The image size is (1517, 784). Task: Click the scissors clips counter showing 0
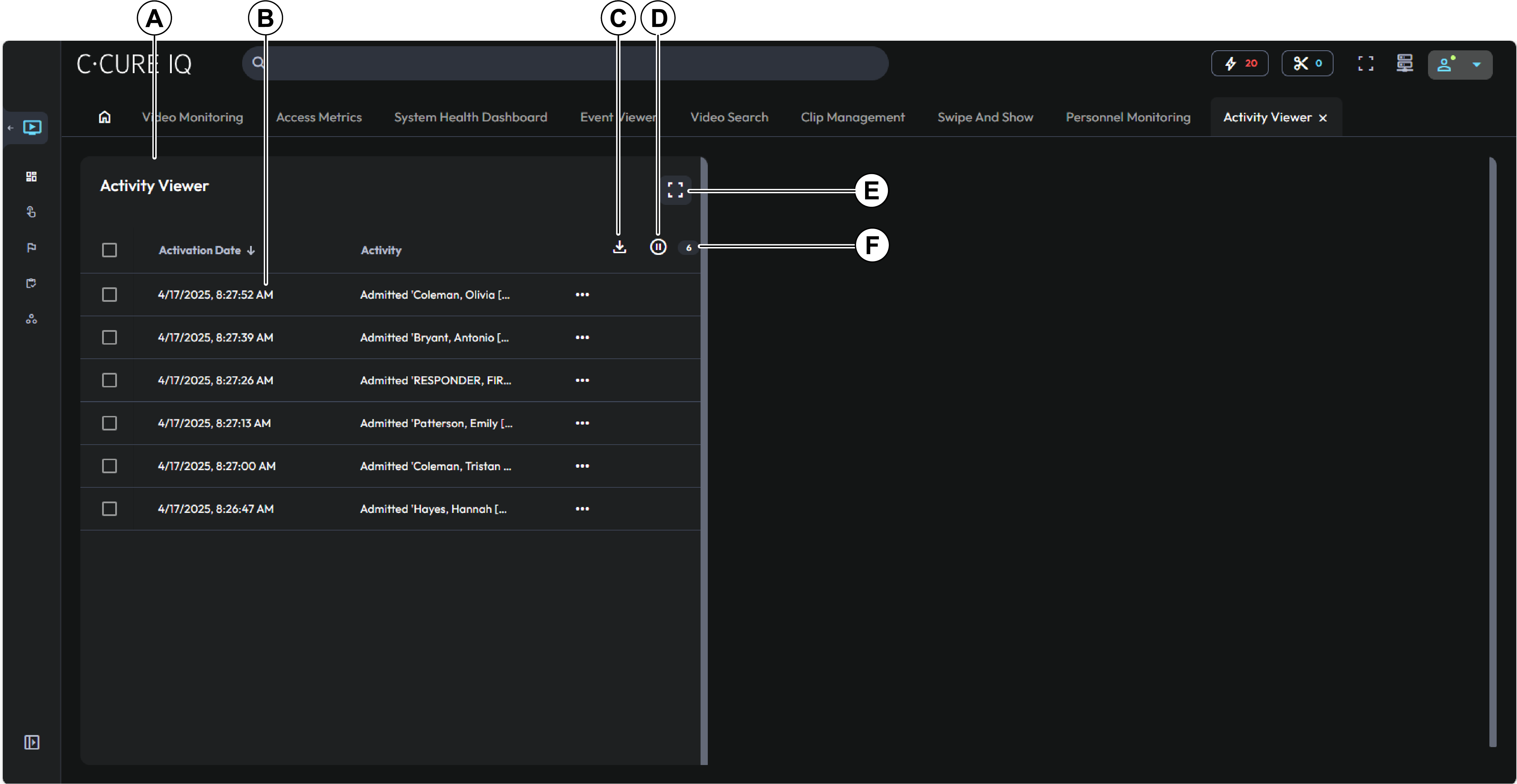coord(1307,63)
